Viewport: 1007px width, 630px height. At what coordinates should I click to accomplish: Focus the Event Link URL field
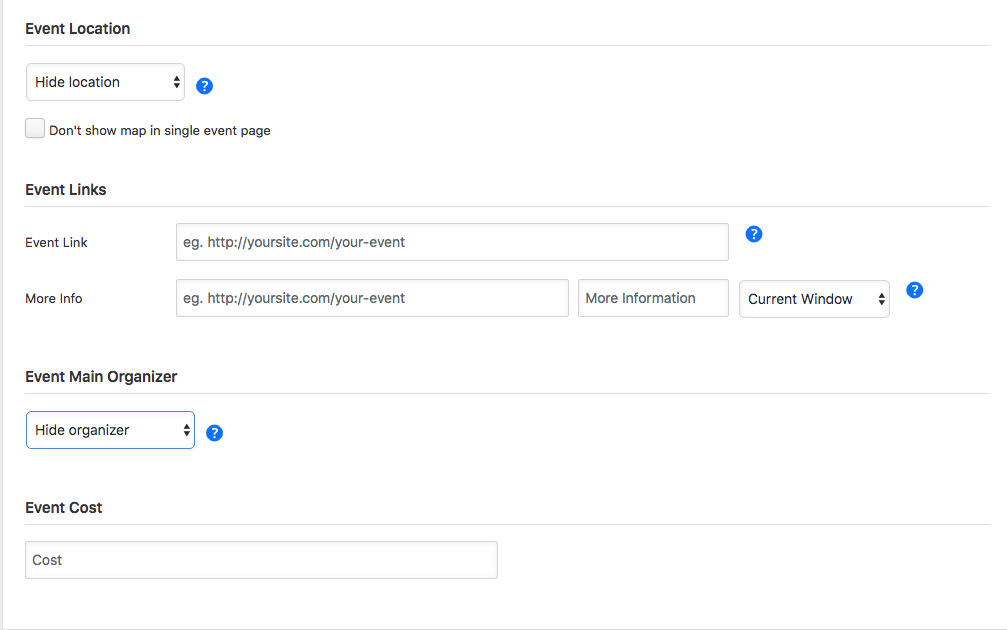pos(452,242)
